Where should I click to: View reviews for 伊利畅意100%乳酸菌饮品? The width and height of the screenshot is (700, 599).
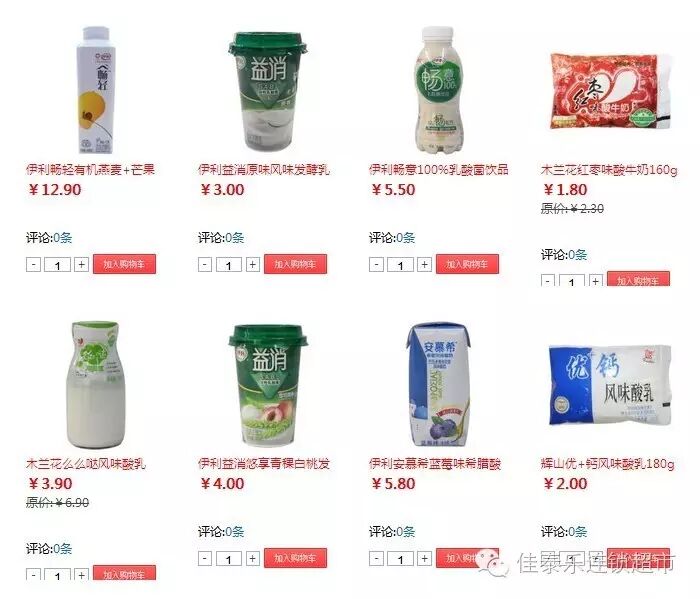406,238
